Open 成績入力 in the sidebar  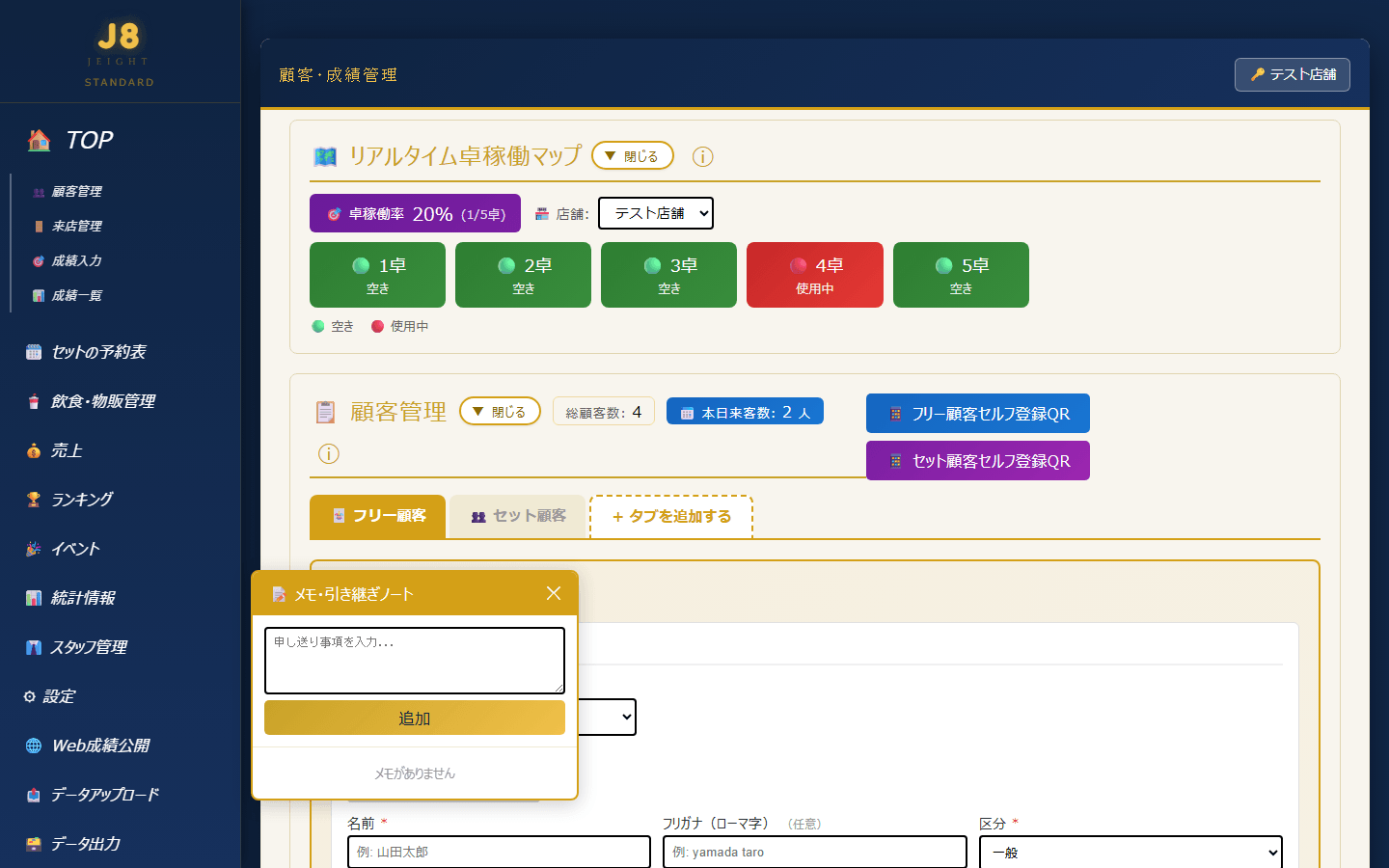pyautogui.click(x=68, y=261)
